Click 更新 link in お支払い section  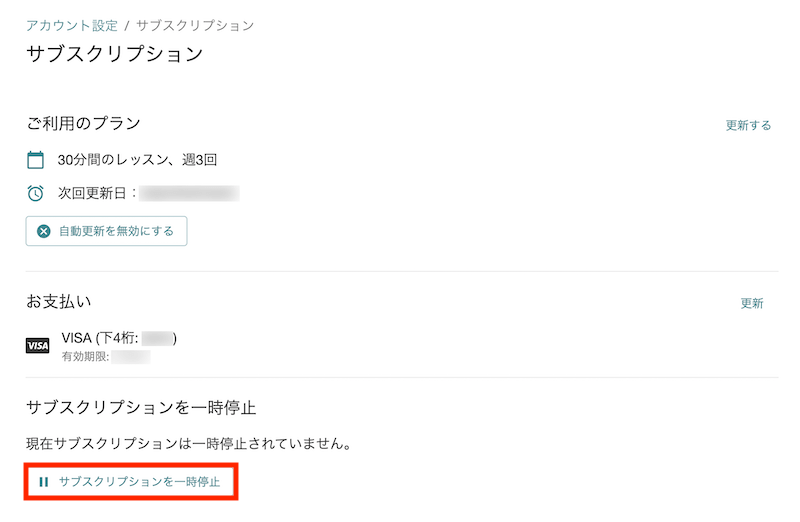752,303
